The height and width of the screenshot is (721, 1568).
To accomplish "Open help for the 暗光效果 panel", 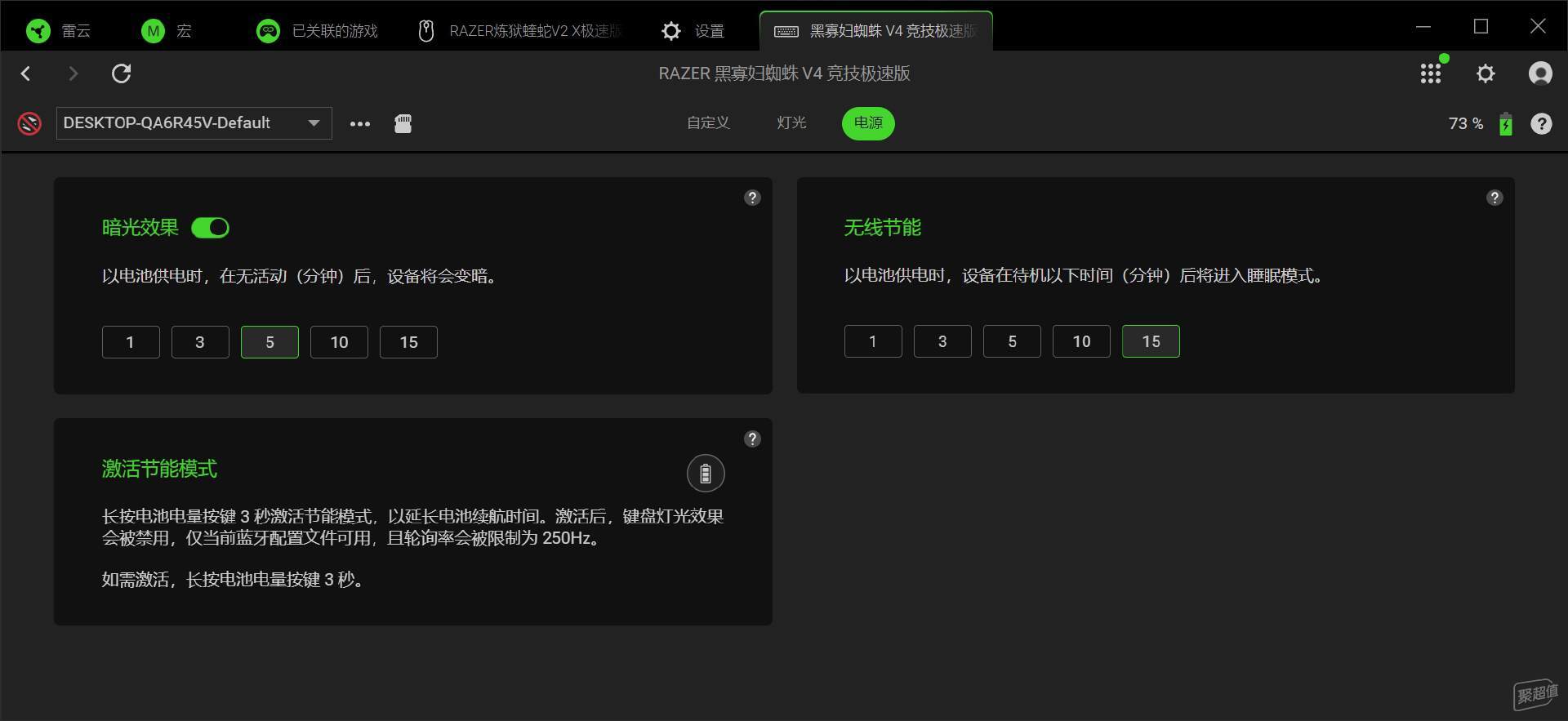I will pyautogui.click(x=752, y=198).
